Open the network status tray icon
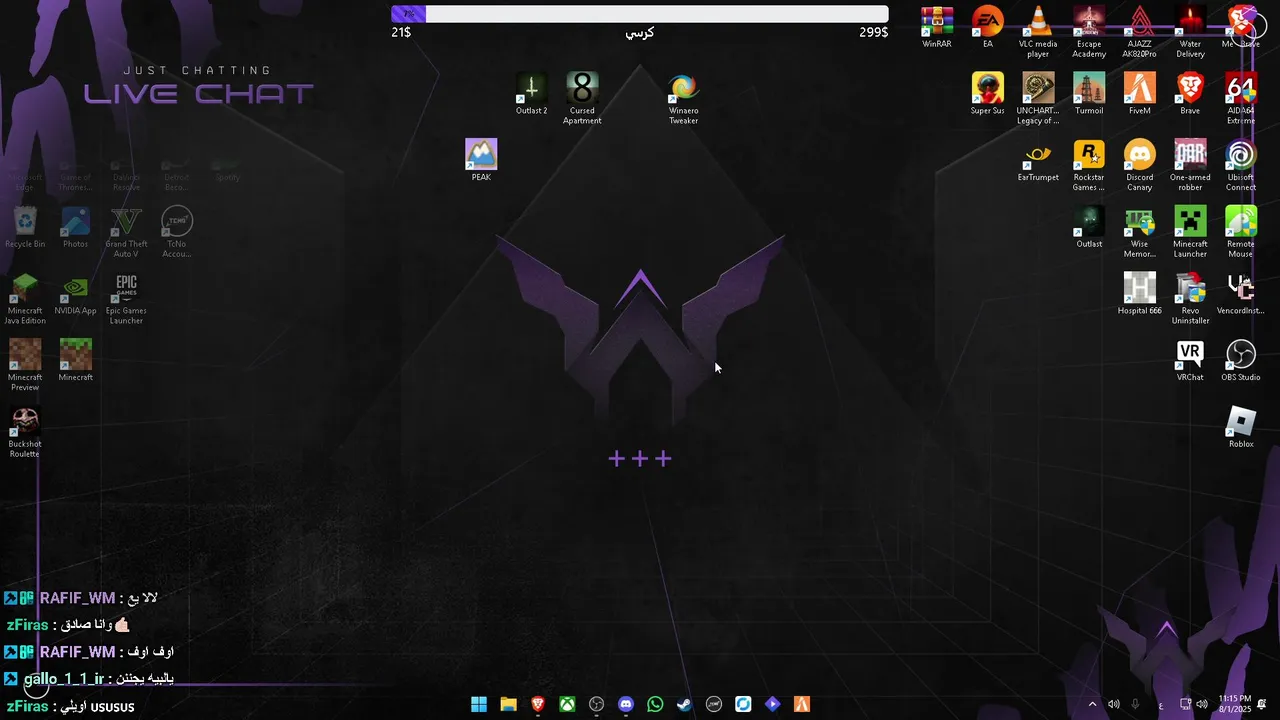The height and width of the screenshot is (720, 1280). [x=1186, y=704]
